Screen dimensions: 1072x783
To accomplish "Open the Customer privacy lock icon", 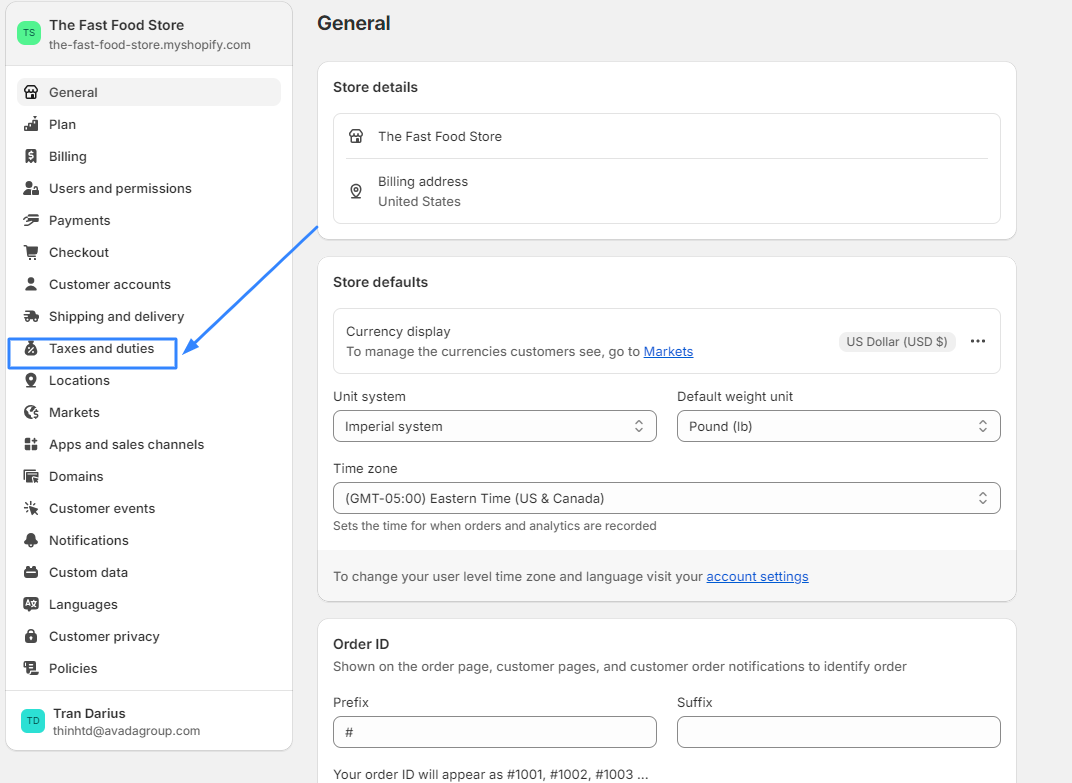I will click(32, 636).
